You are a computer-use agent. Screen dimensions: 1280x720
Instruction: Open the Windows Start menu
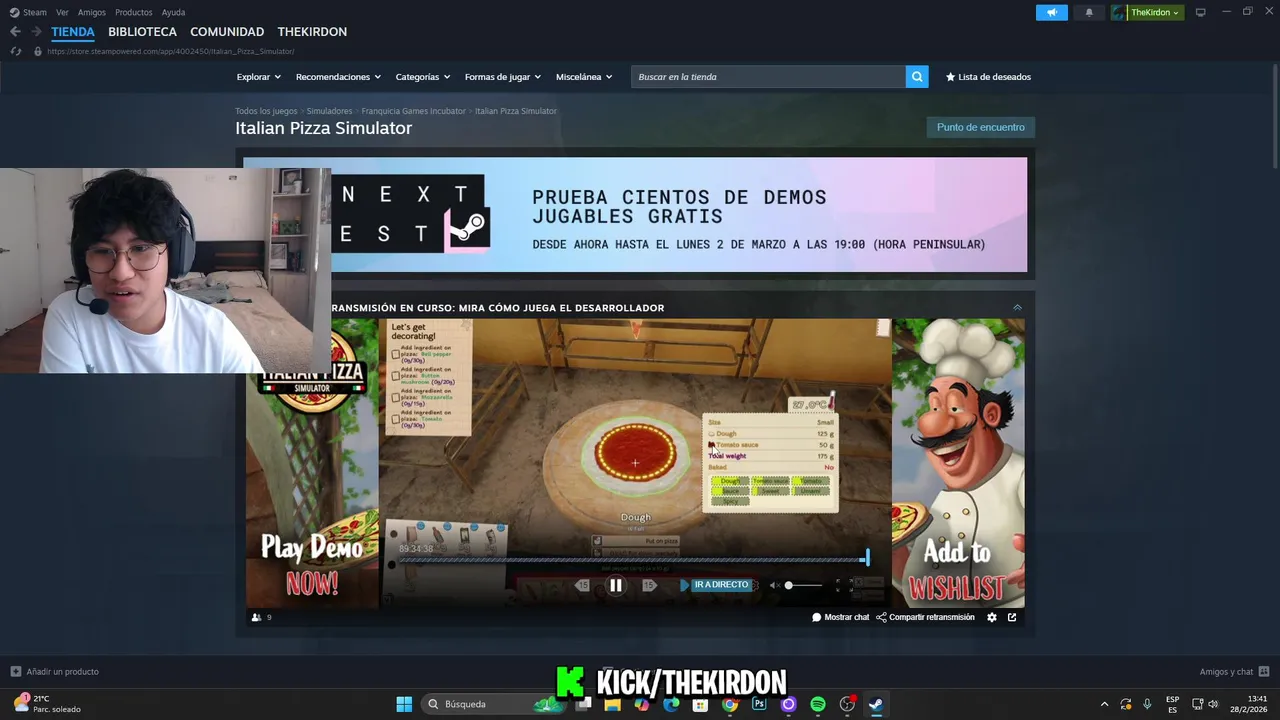404,704
